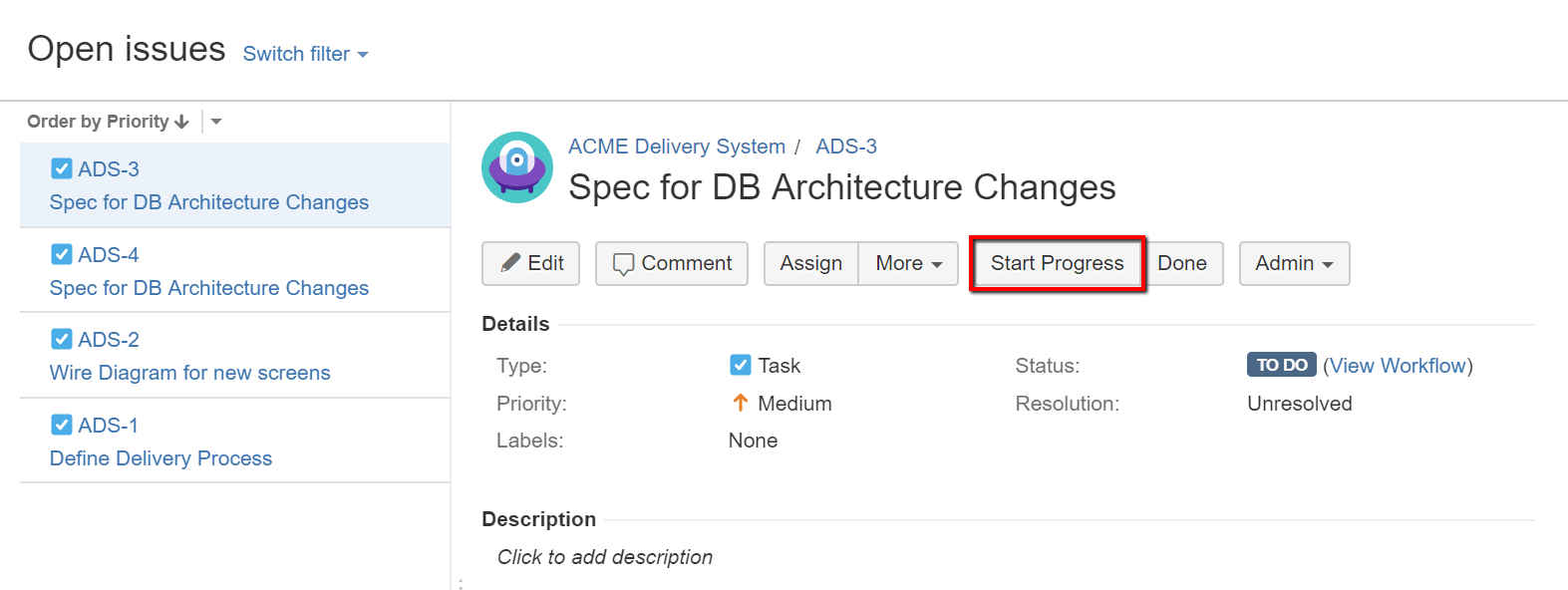The image size is (1568, 590).
Task: Click the task type icon beside ADS-2 in list
Action: coord(62,339)
